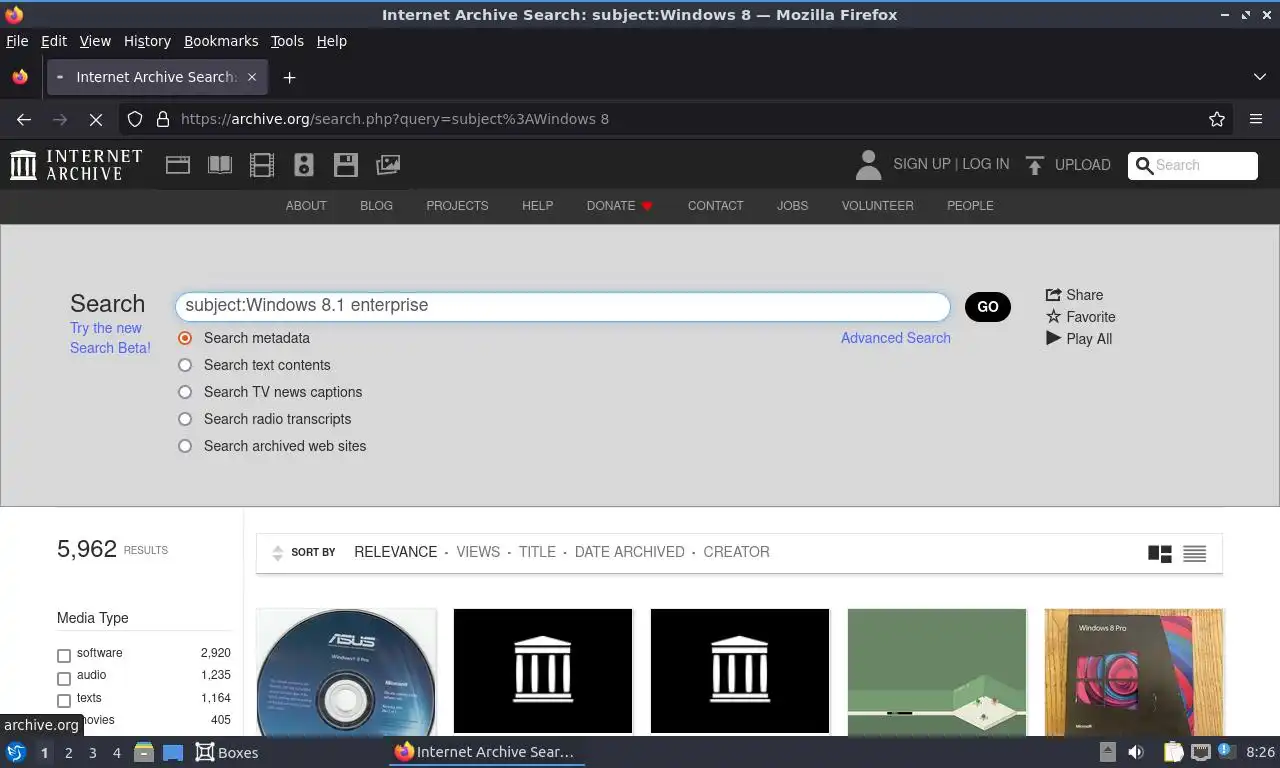Close the Internet Archive Search tab
This screenshot has width=1280, height=768.
click(x=252, y=77)
